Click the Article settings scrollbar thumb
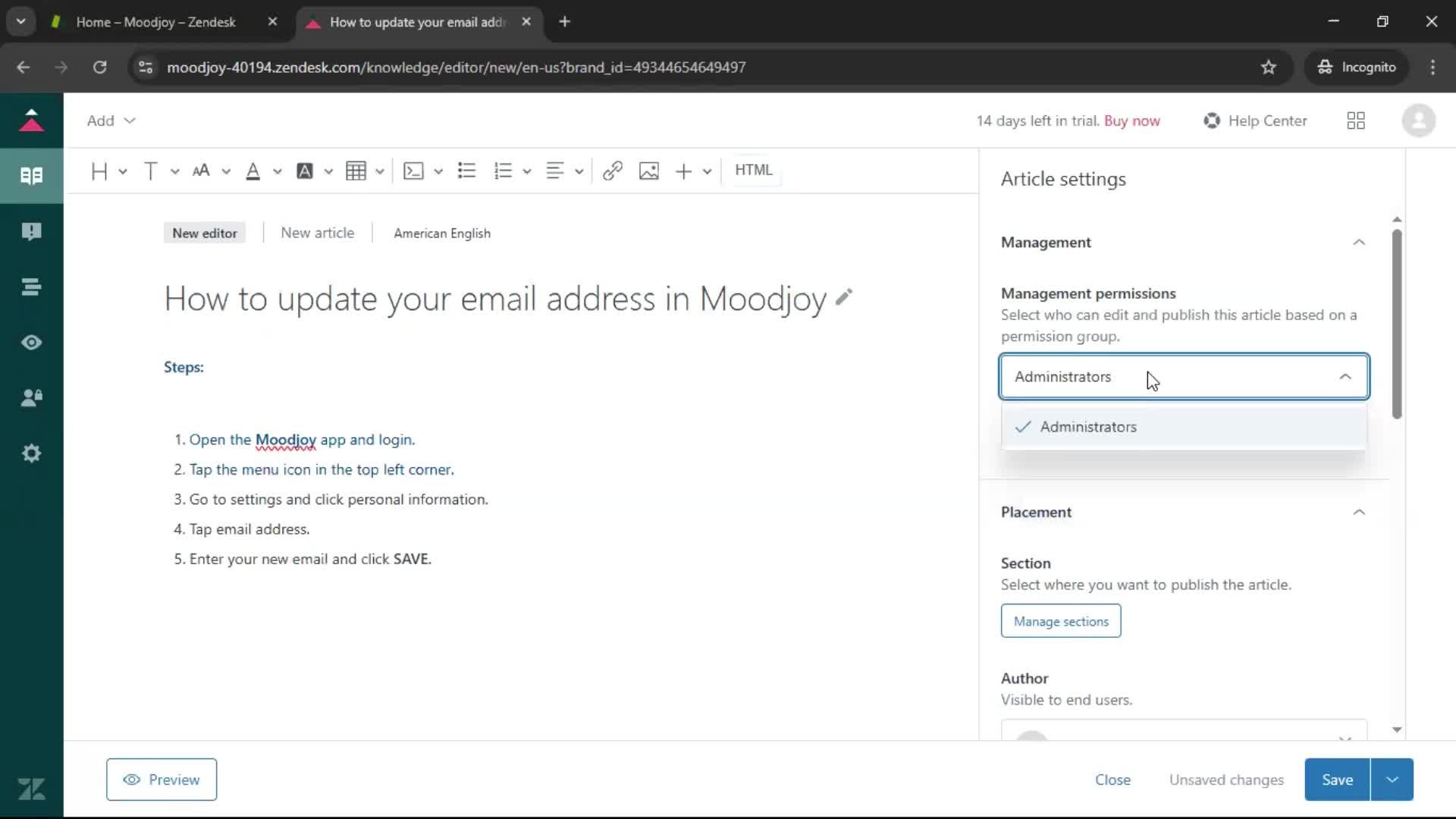Viewport: 1456px width, 819px height. [x=1397, y=324]
